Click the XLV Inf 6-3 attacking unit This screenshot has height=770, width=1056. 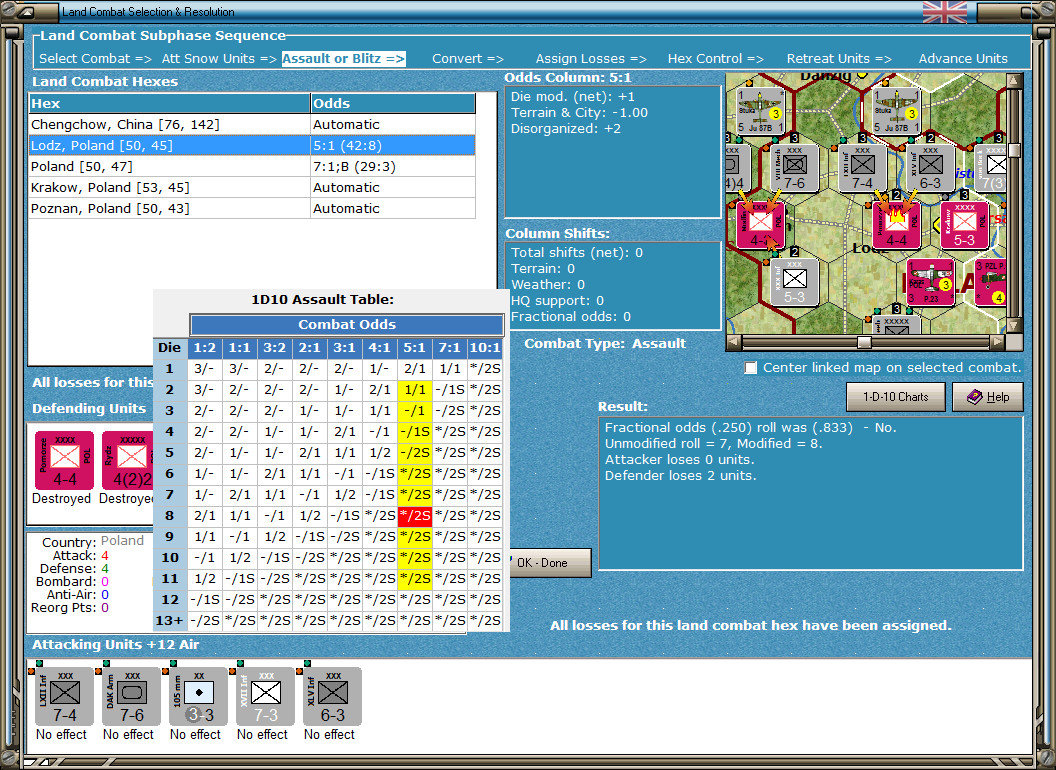click(330, 696)
